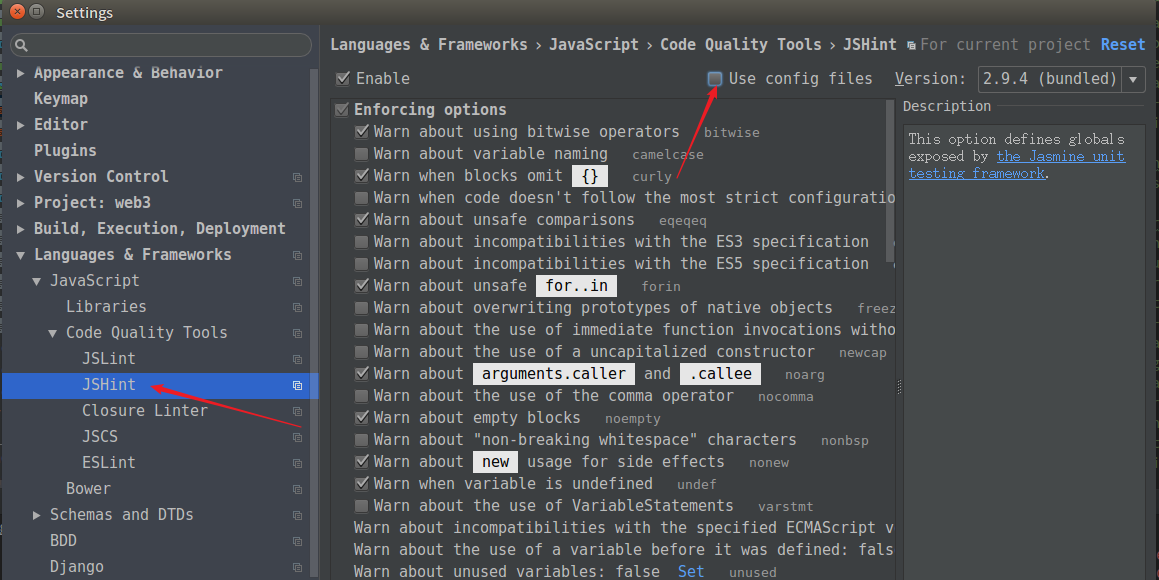Select the ESLint settings page
Image resolution: width=1159 pixels, height=580 pixels.
(109, 463)
